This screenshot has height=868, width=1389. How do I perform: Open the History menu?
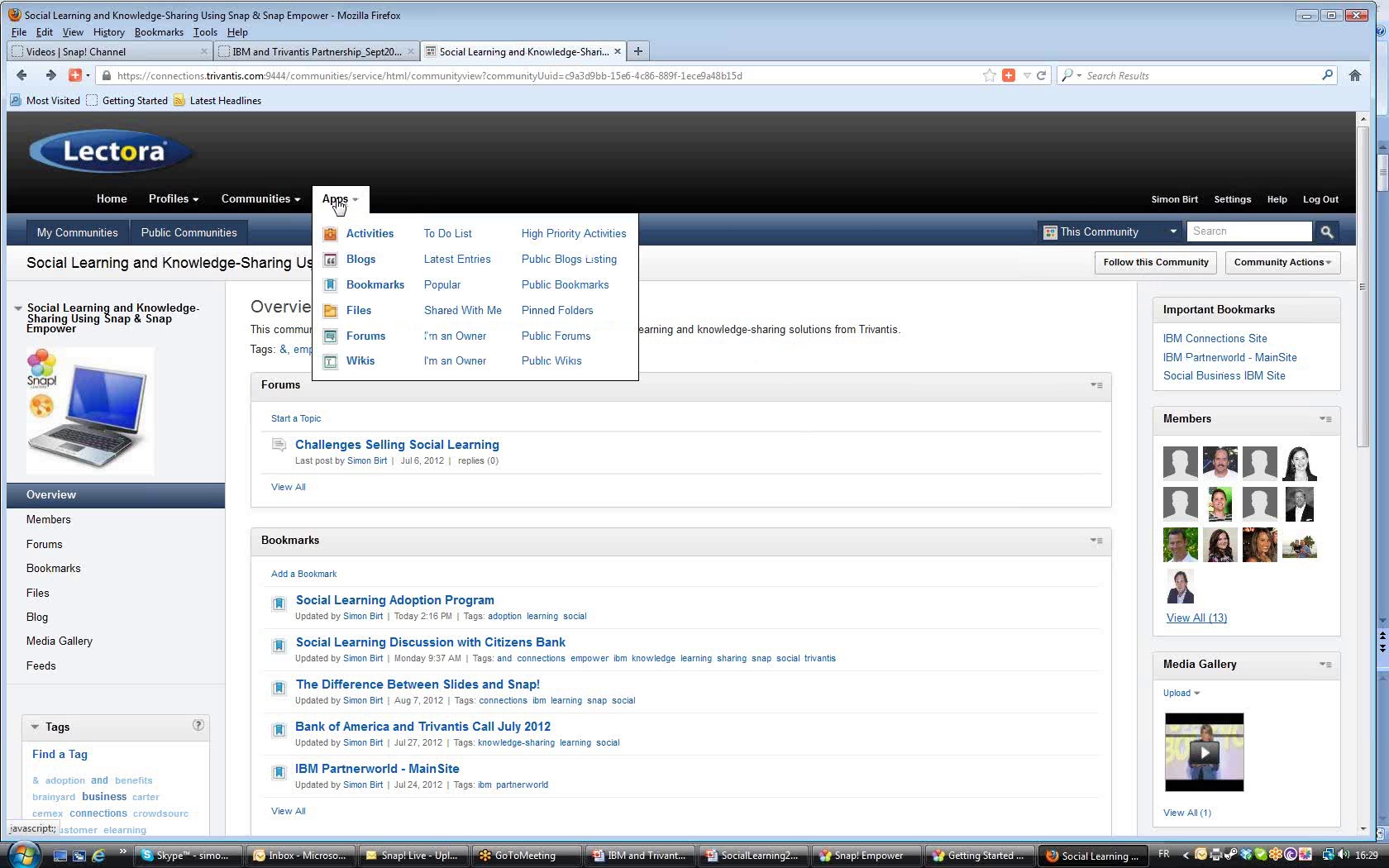click(x=108, y=32)
